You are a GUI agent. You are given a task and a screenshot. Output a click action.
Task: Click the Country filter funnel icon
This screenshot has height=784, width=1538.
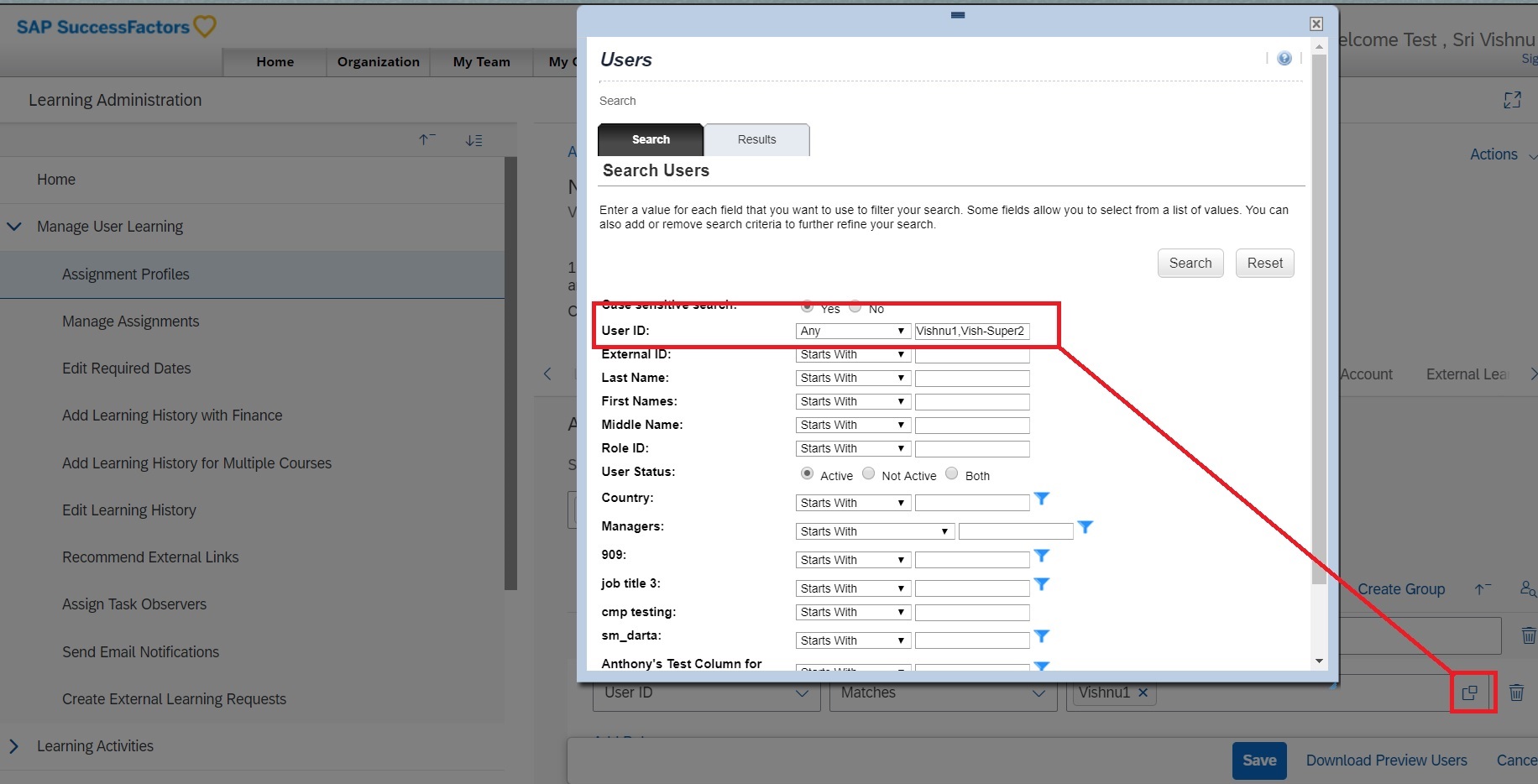(1042, 499)
